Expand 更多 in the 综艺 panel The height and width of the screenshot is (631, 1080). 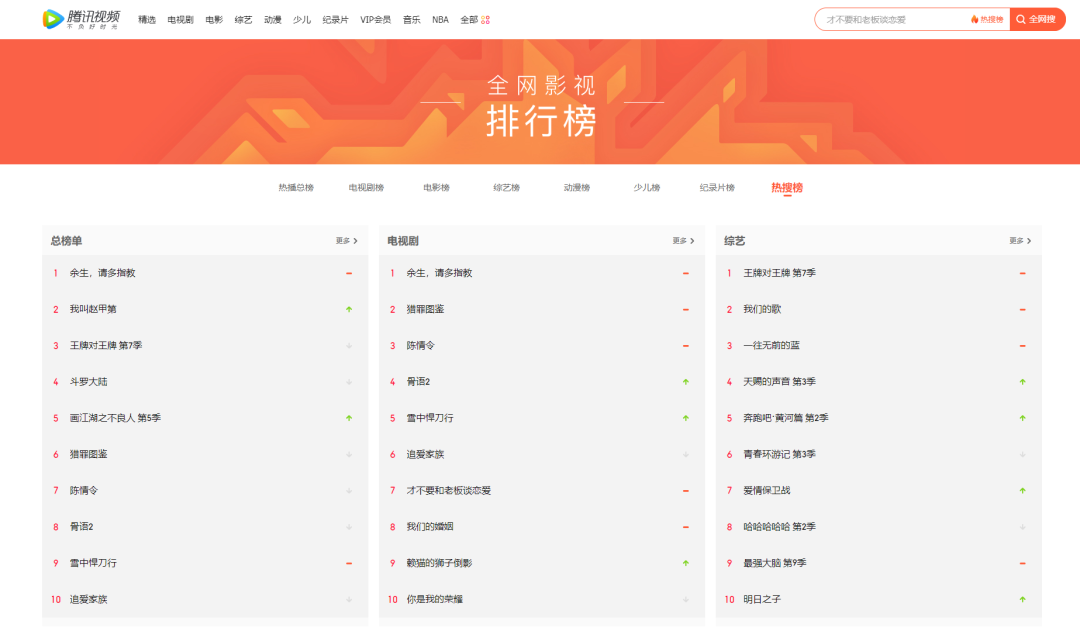(x=1020, y=240)
